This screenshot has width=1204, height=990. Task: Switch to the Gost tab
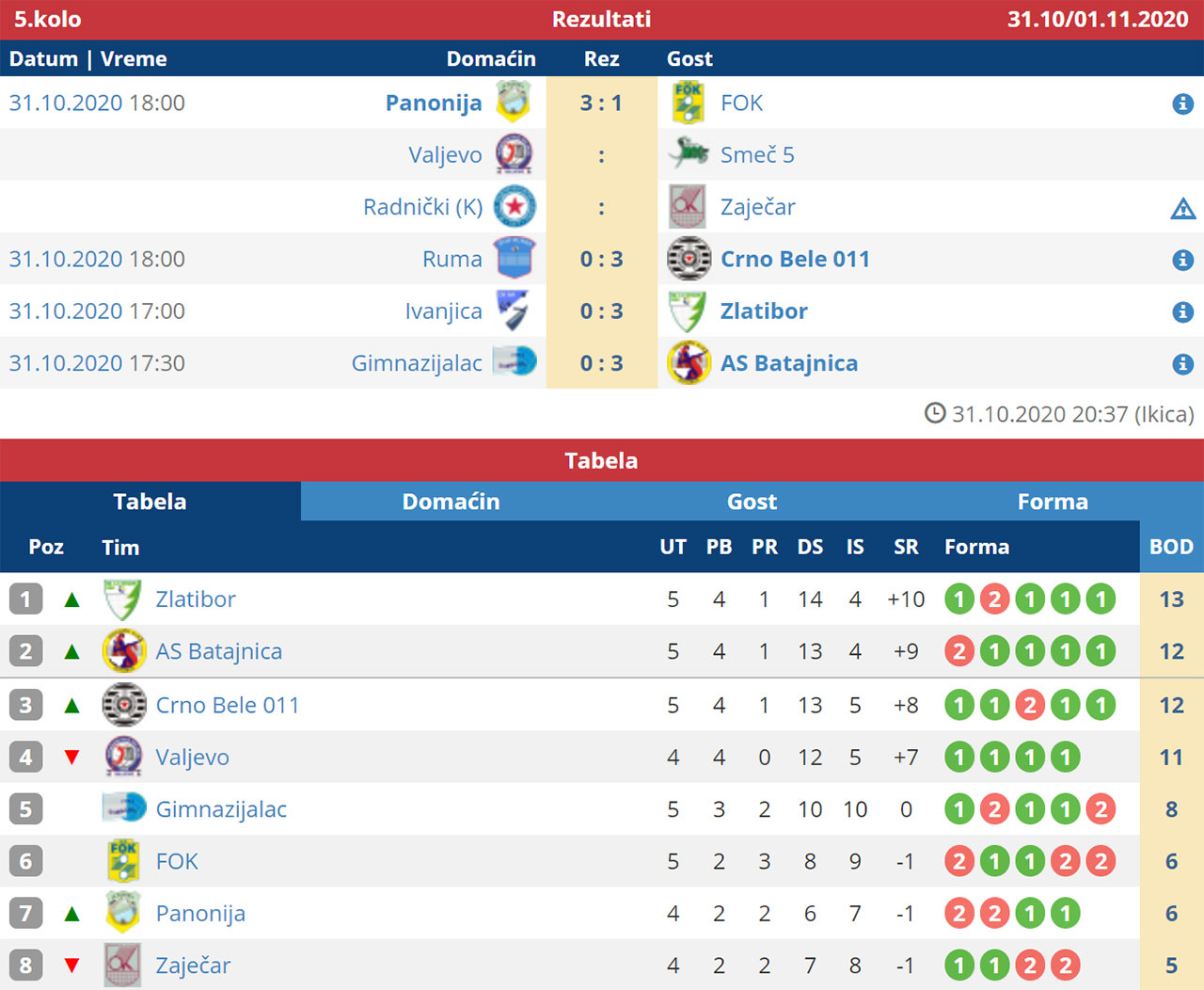(x=752, y=502)
